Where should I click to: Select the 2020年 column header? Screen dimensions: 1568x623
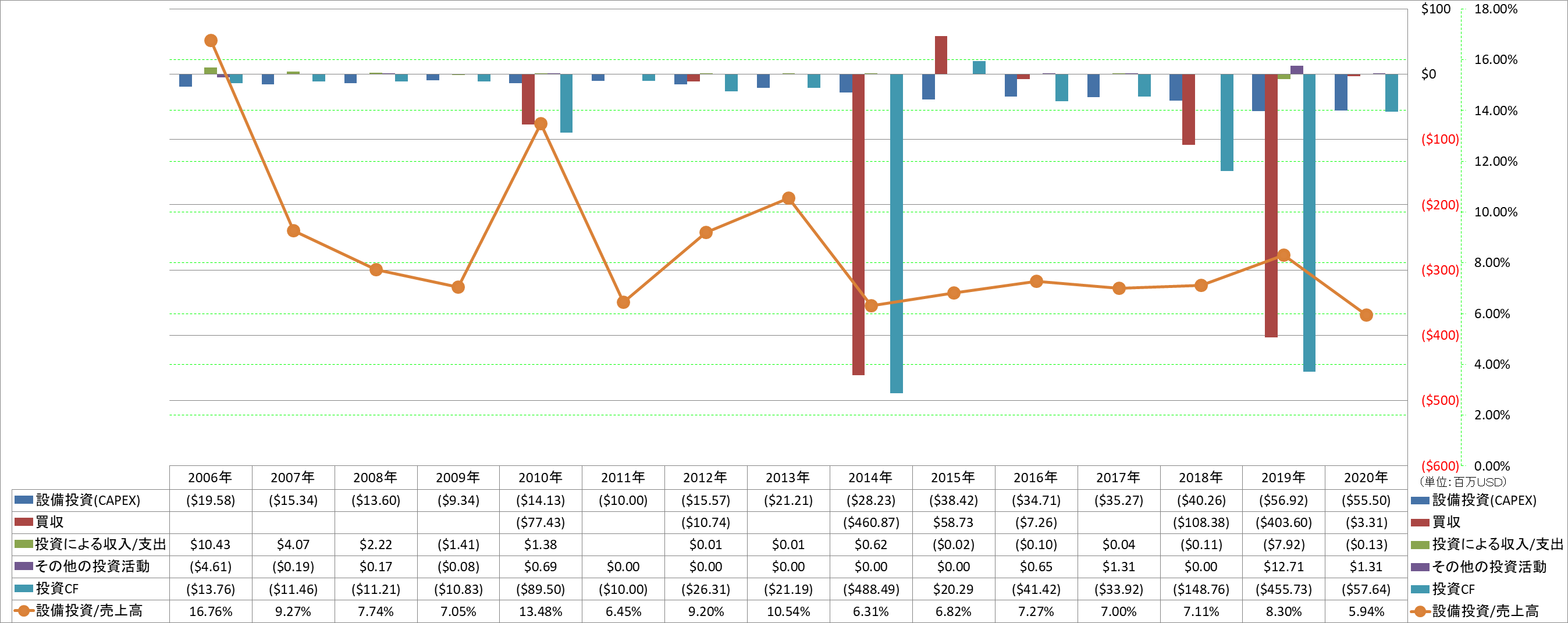[x=1366, y=478]
